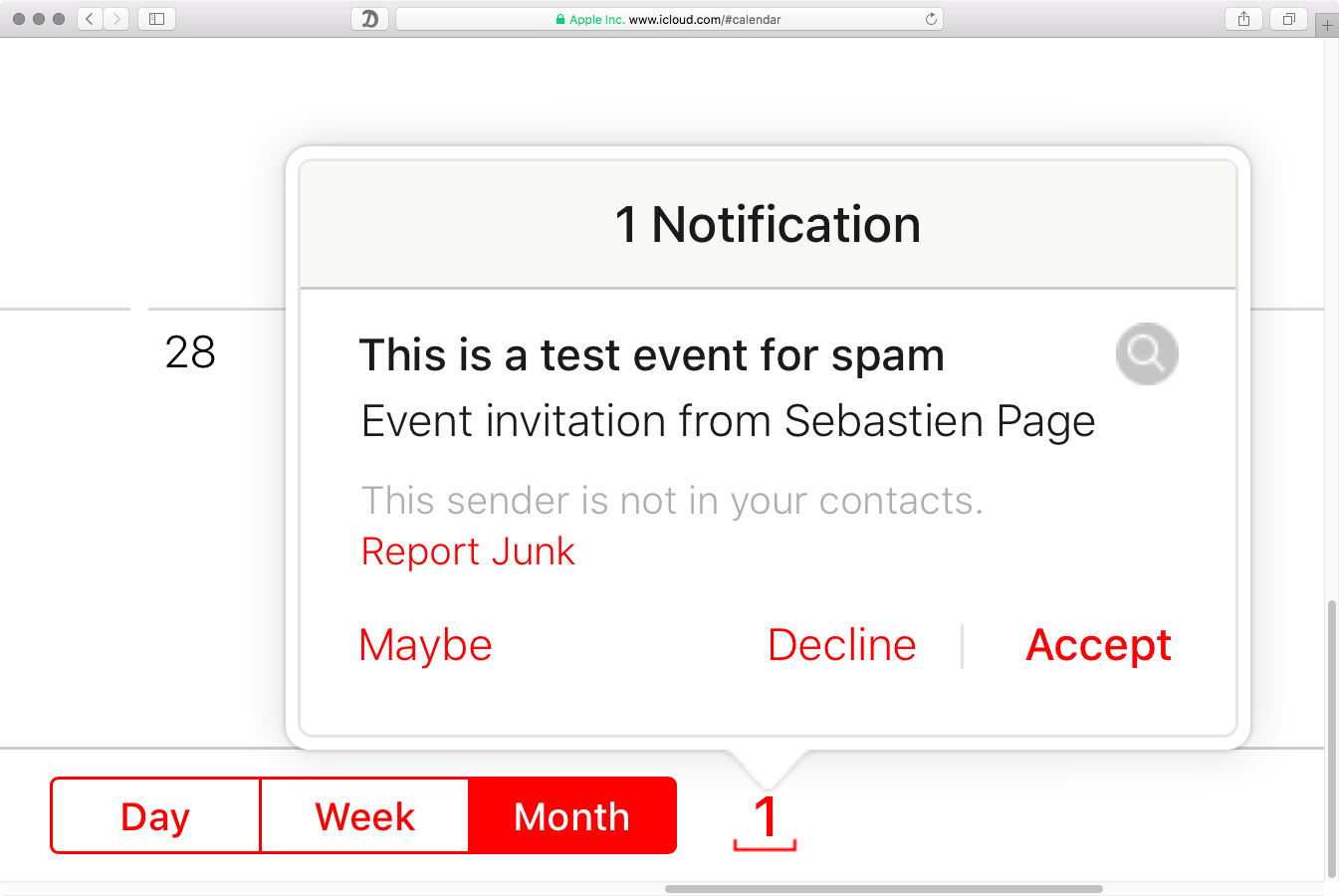Click the pinned tab site icon
Screen dimensions: 1339x896
(x=369, y=18)
